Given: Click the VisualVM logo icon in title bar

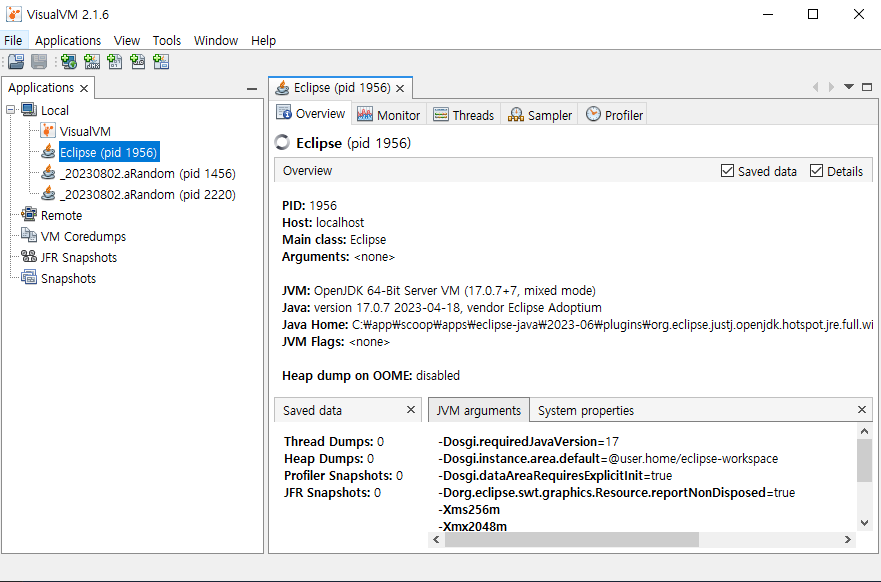Looking at the screenshot, I should pyautogui.click(x=13, y=14).
